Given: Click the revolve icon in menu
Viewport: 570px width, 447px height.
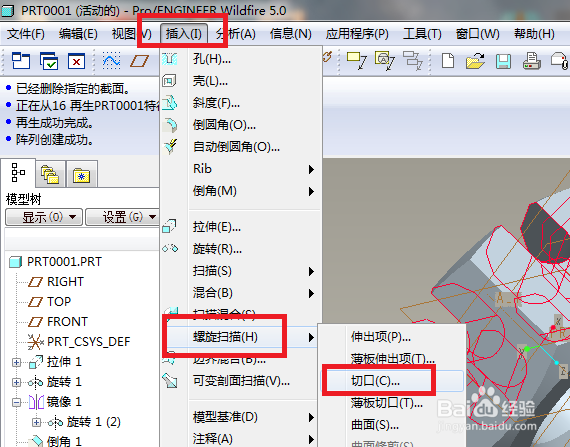Looking at the screenshot, I should pyautogui.click(x=170, y=249).
